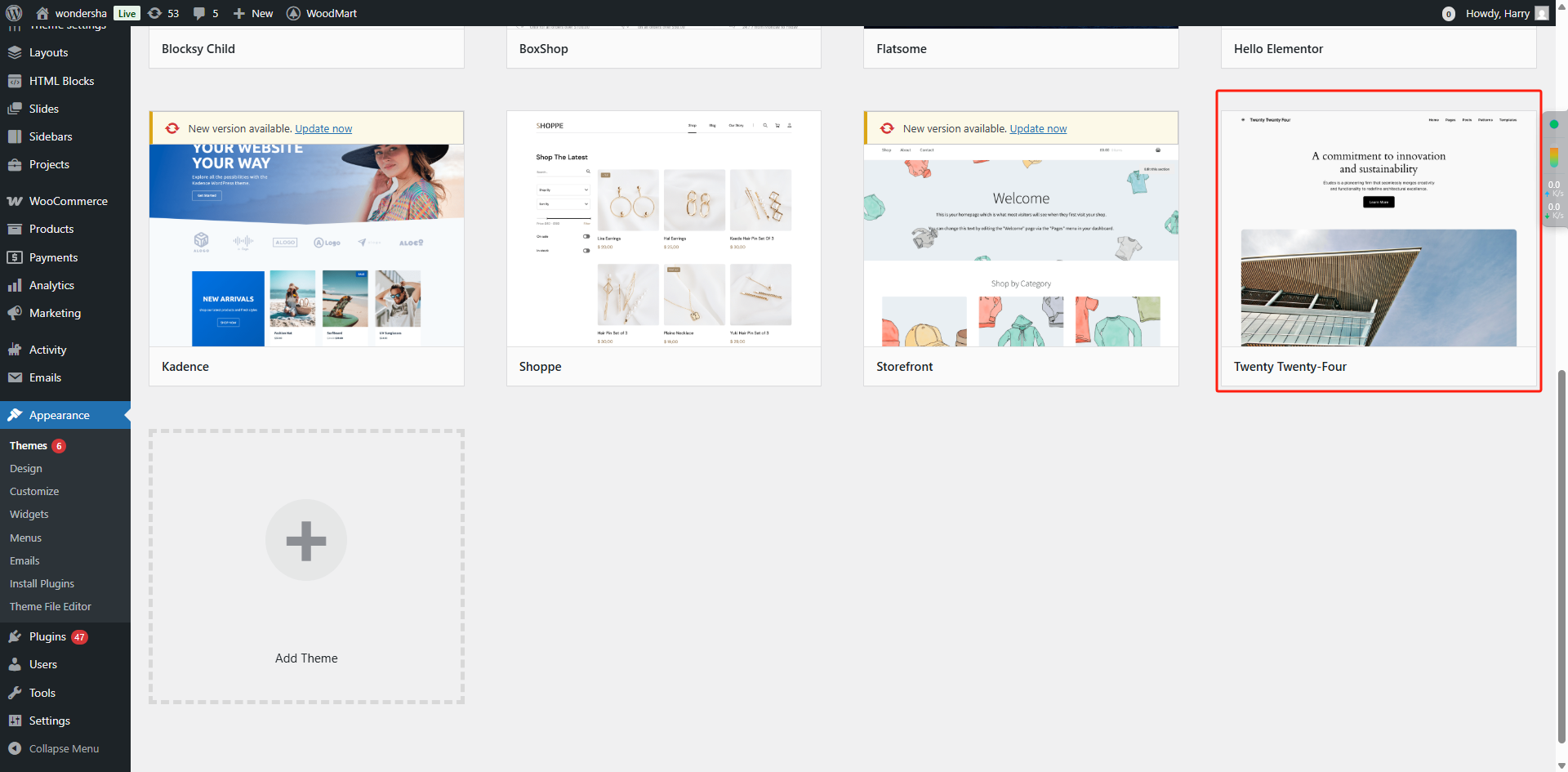This screenshot has height=772, width=1568.
Task: Open Theme File Editor
Action: click(51, 606)
